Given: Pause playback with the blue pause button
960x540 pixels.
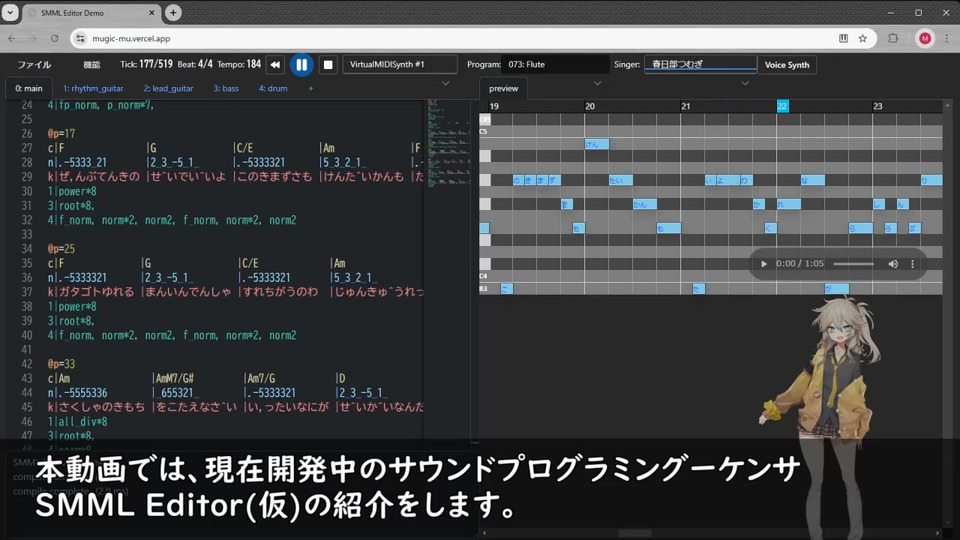Looking at the screenshot, I should point(301,64).
